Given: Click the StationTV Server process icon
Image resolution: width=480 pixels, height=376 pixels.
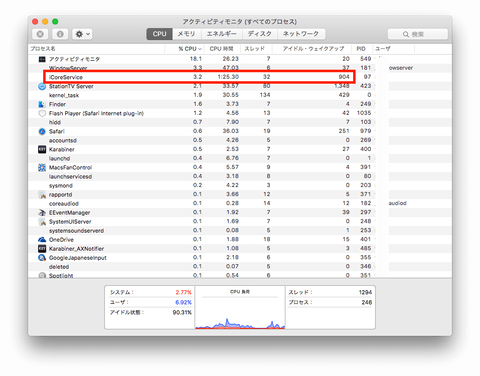Looking at the screenshot, I should pos(42,86).
